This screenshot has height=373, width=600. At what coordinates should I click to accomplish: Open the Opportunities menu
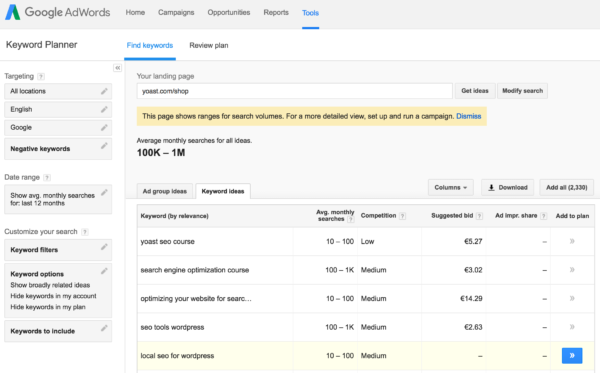[229, 13]
